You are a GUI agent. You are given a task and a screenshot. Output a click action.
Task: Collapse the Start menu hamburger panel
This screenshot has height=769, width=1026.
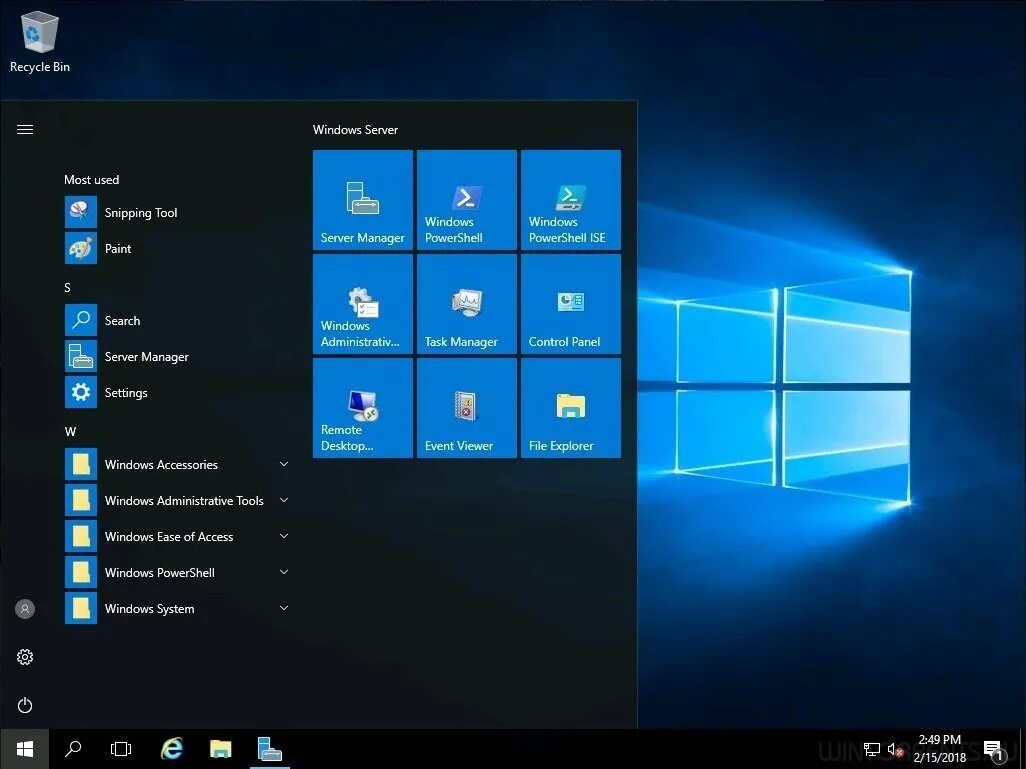pos(24,129)
